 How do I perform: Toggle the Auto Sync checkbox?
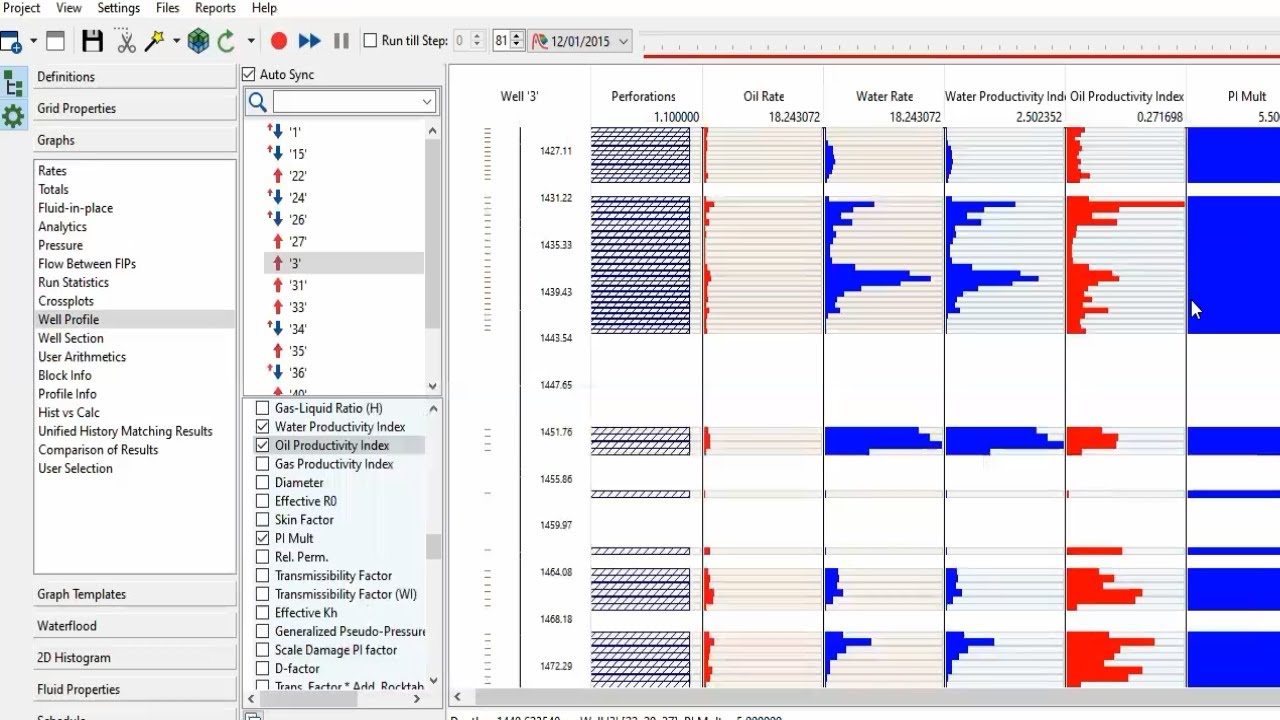tap(249, 74)
